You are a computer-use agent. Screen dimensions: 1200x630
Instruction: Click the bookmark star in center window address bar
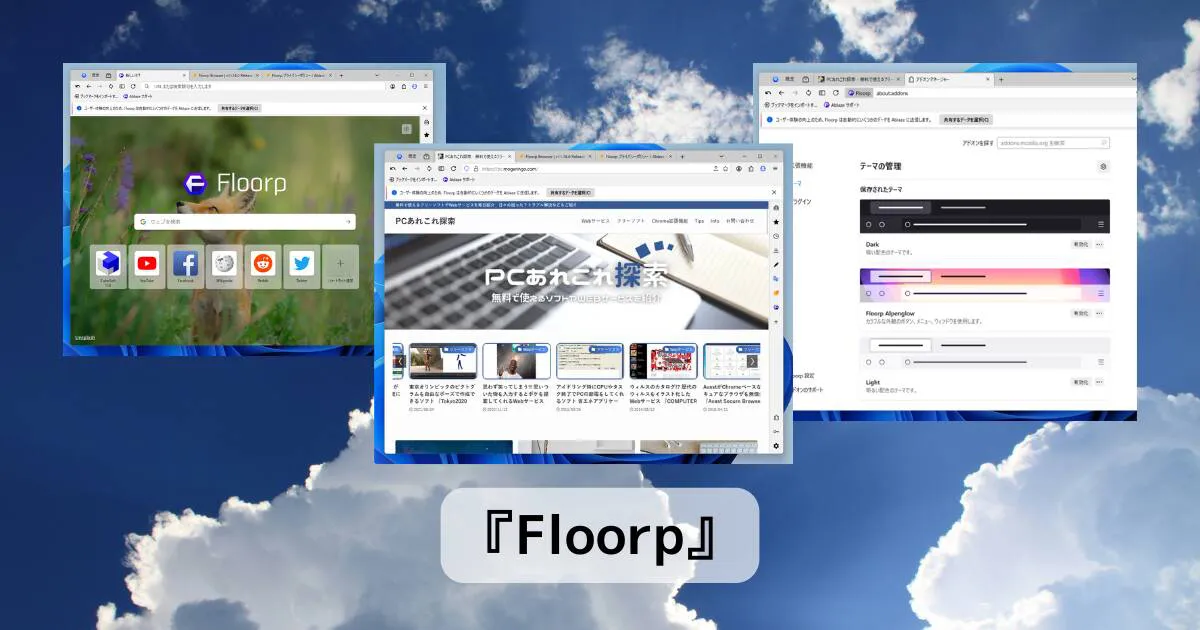[725, 169]
